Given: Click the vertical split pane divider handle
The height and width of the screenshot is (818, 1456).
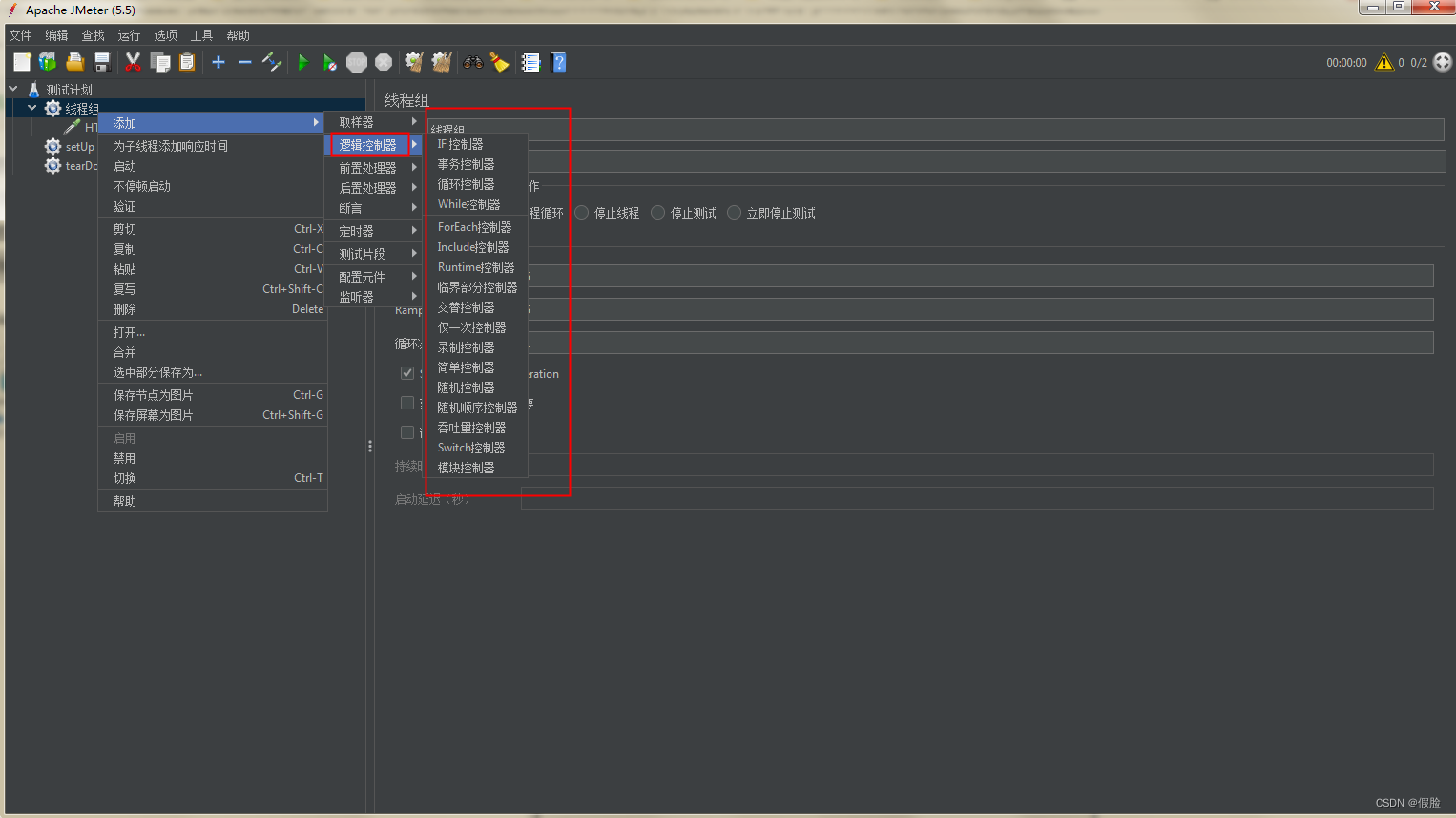Looking at the screenshot, I should tap(370, 446).
